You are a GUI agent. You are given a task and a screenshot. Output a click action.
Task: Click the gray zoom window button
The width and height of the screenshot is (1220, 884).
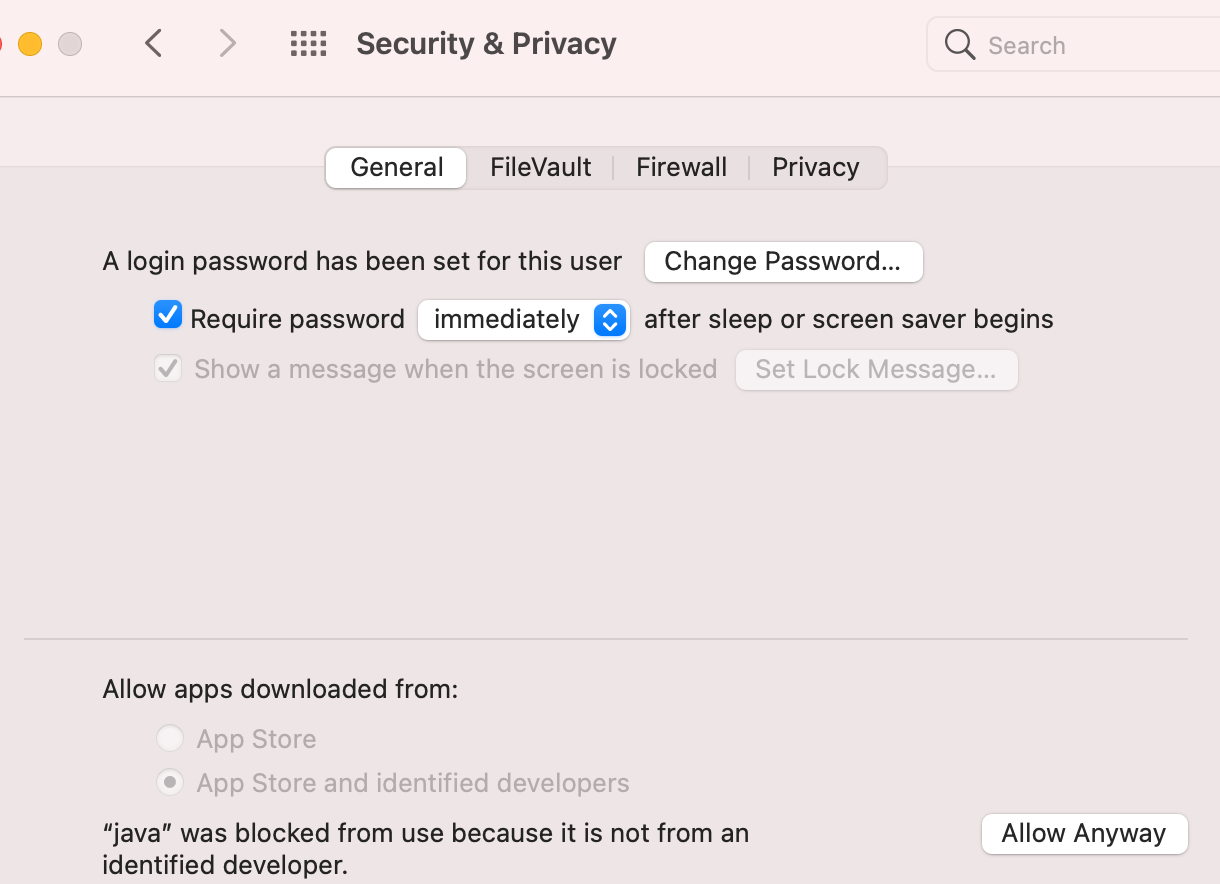(69, 44)
